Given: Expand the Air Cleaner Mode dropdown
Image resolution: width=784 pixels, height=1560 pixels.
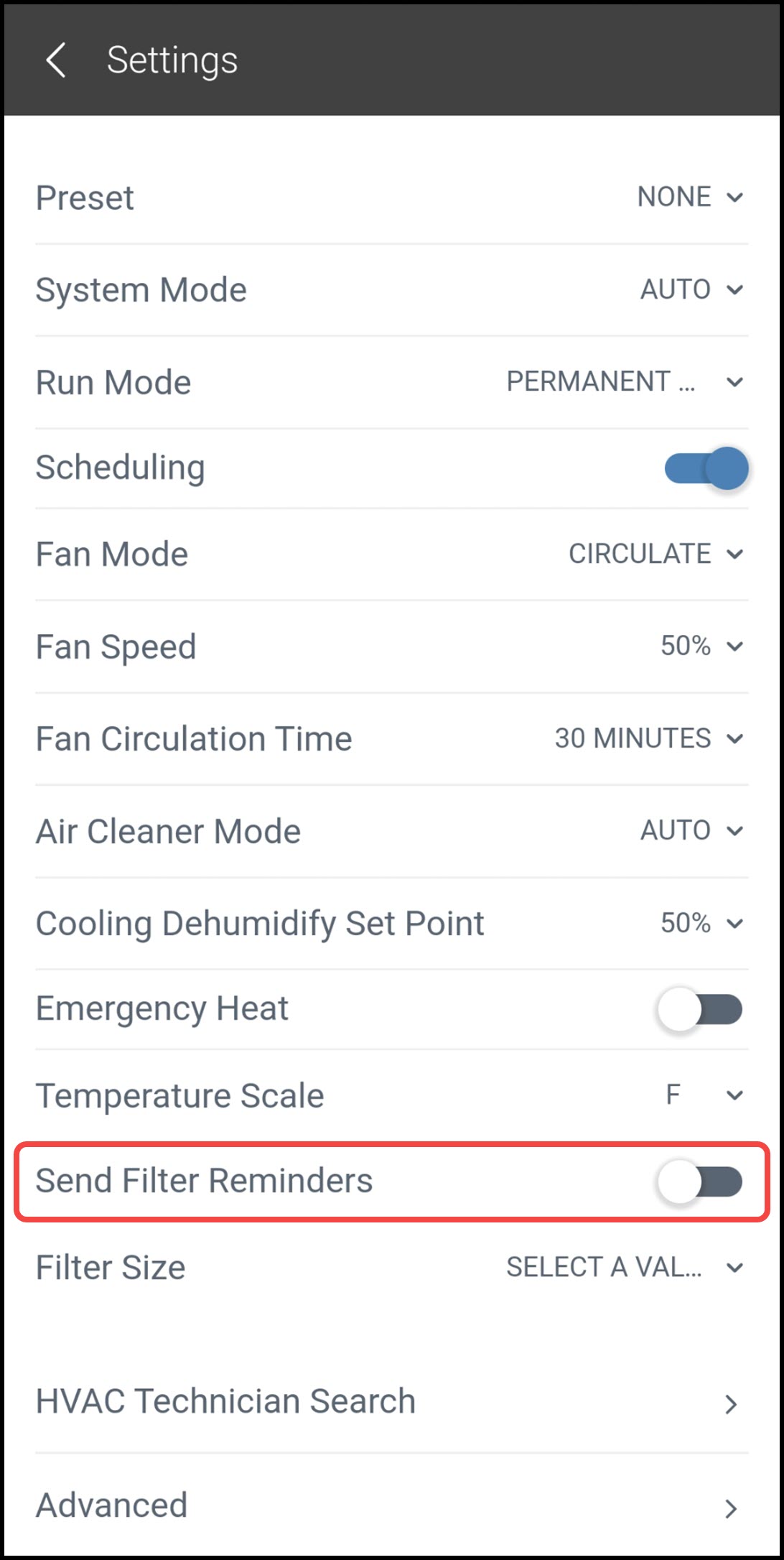Looking at the screenshot, I should [691, 830].
